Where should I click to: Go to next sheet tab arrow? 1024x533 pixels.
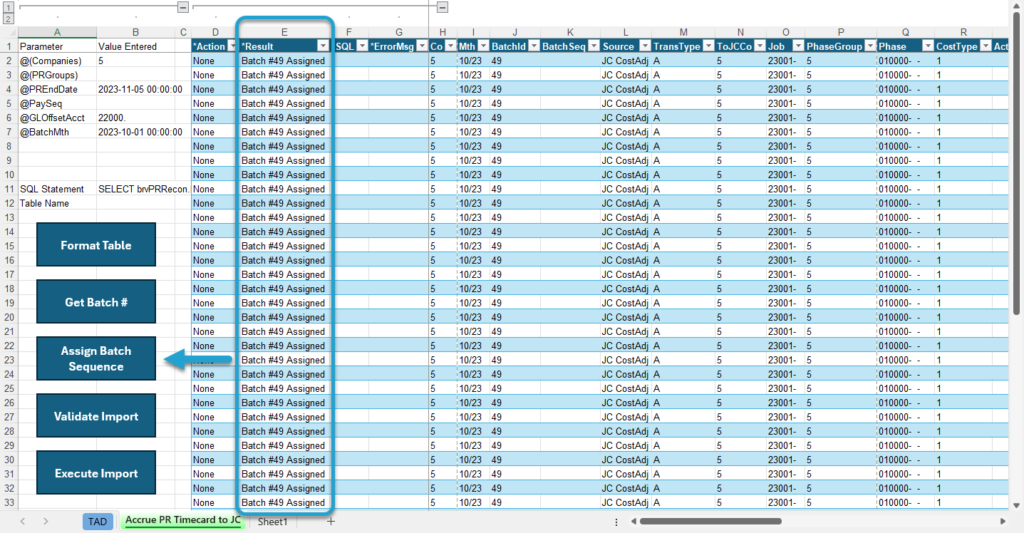click(46, 521)
